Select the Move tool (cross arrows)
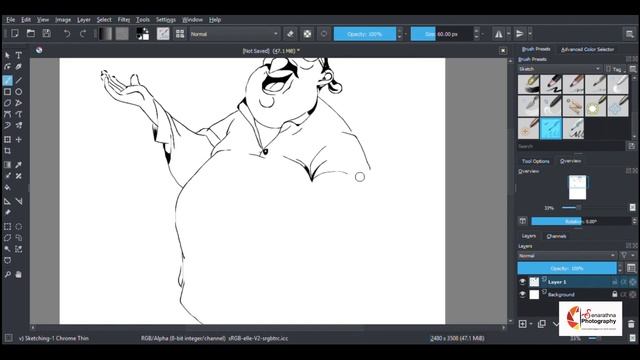The height and width of the screenshot is (360, 640). (x=19, y=140)
